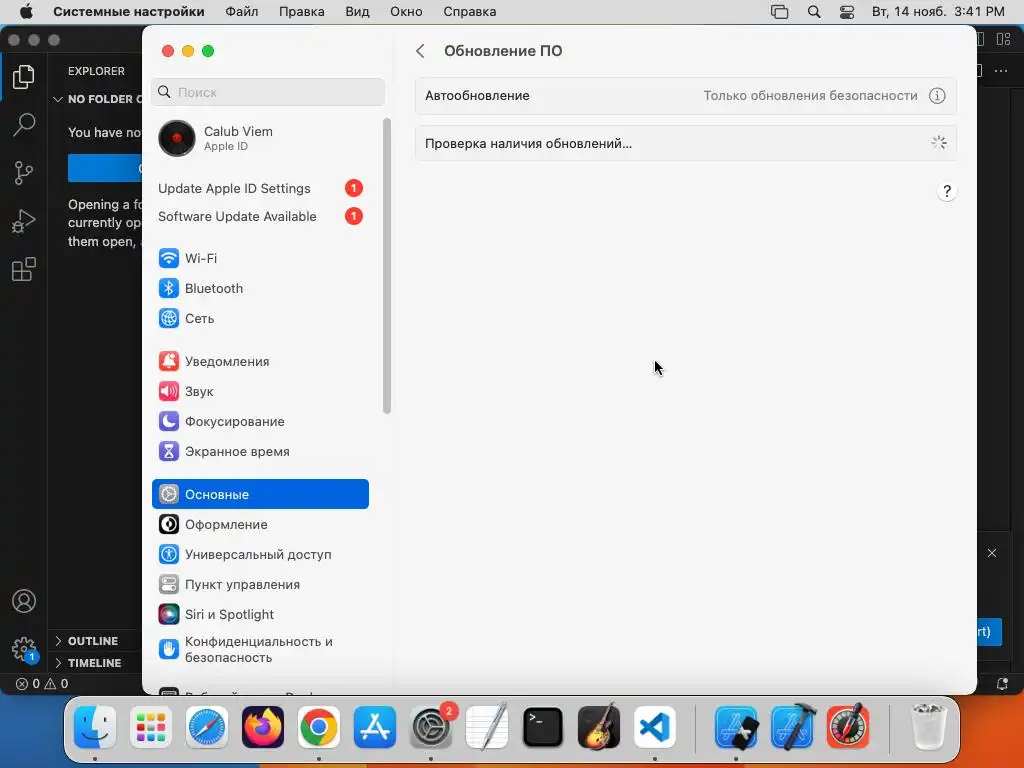Open the Справка menu
This screenshot has width=1024, height=768.
pyautogui.click(x=470, y=12)
